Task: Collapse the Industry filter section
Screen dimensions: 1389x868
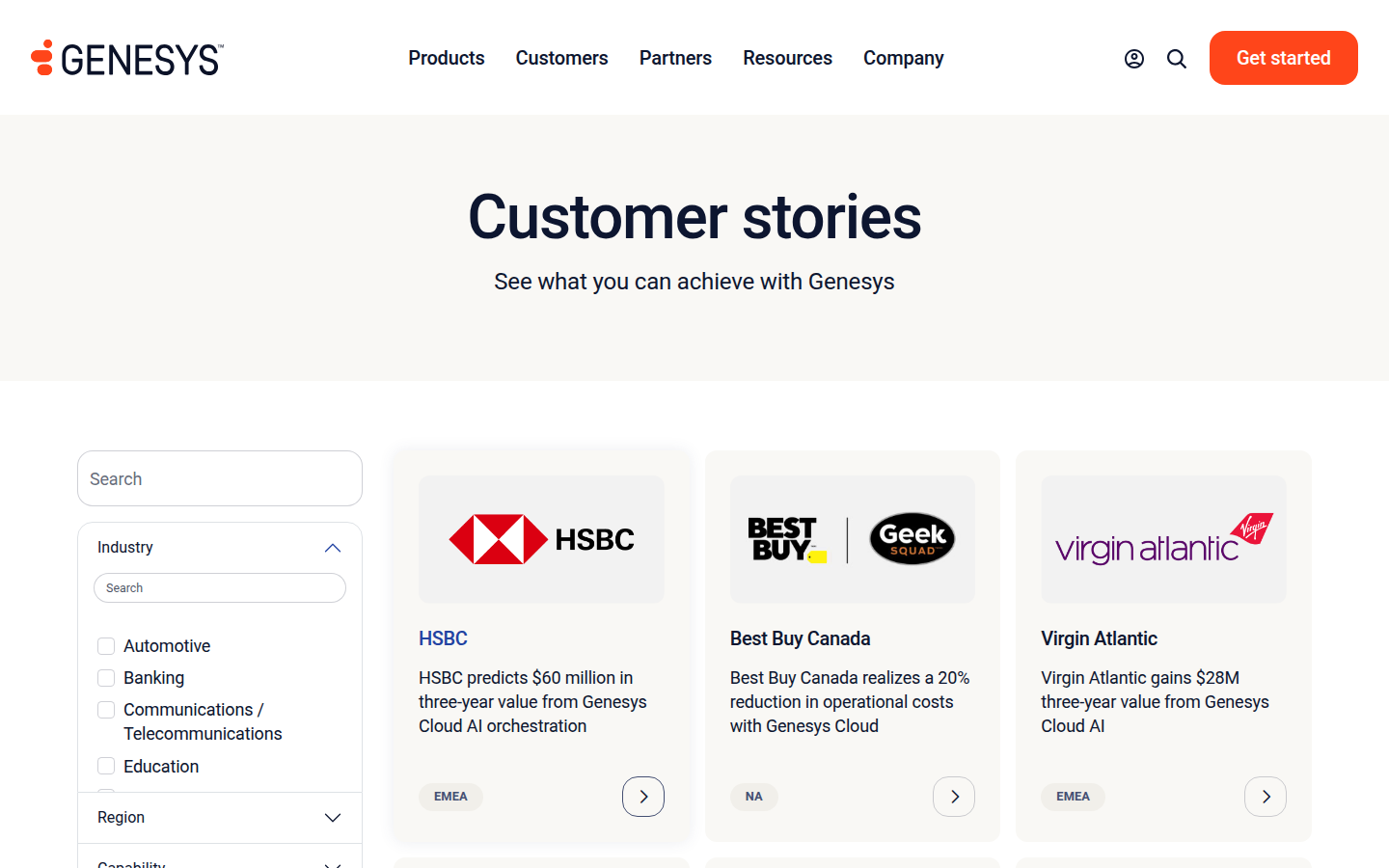Action: [x=333, y=548]
